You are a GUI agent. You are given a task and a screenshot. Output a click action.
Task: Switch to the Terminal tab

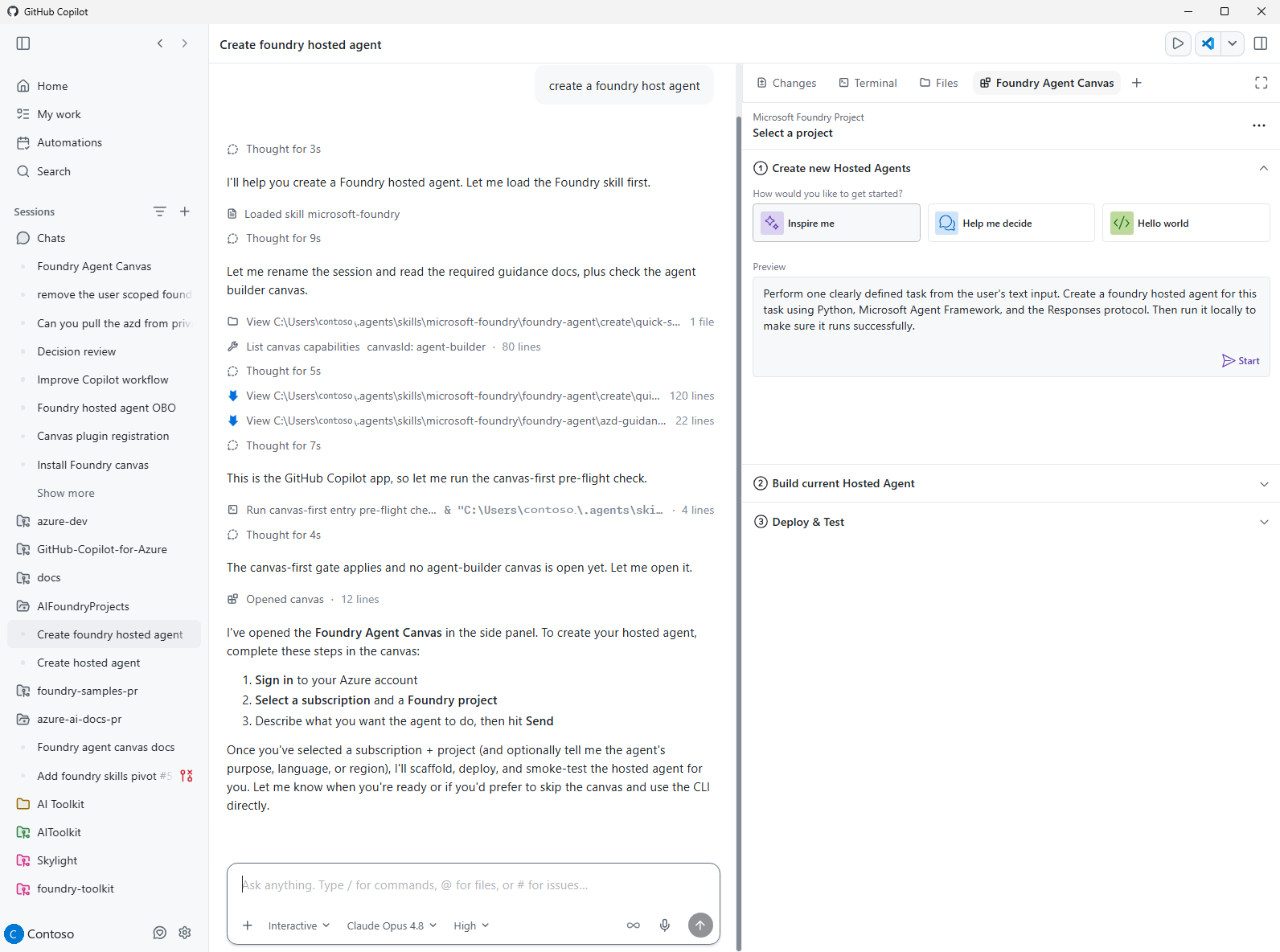pos(868,83)
